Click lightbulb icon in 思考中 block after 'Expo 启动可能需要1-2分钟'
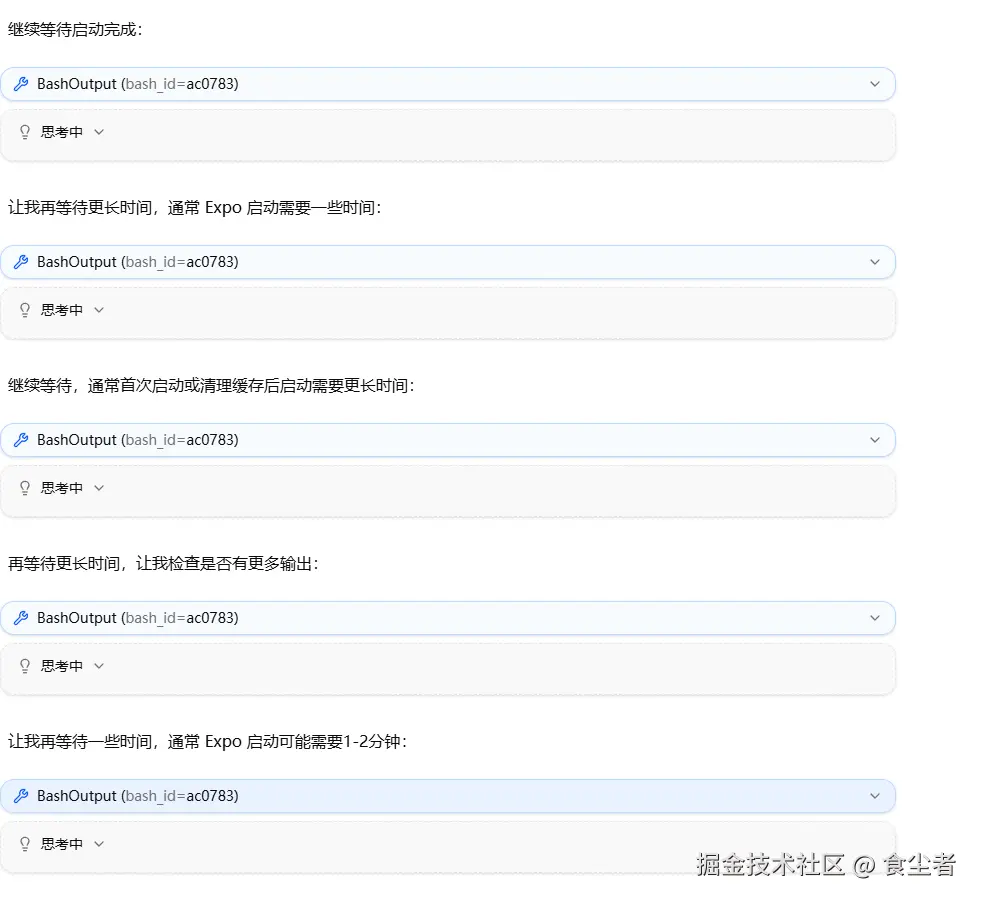The height and width of the screenshot is (903, 981). click(x=25, y=844)
